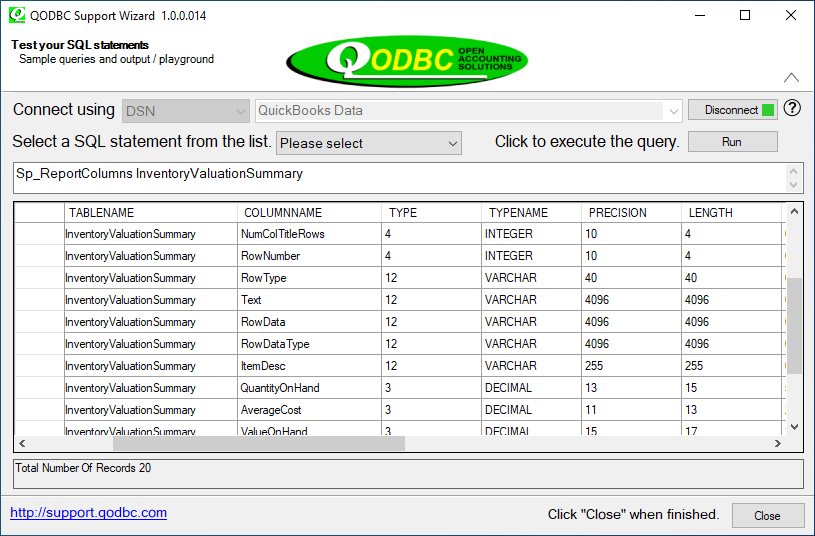Screen dimensions: 815x536
Task: Click the LENGTH column header
Action: [x=731, y=213]
